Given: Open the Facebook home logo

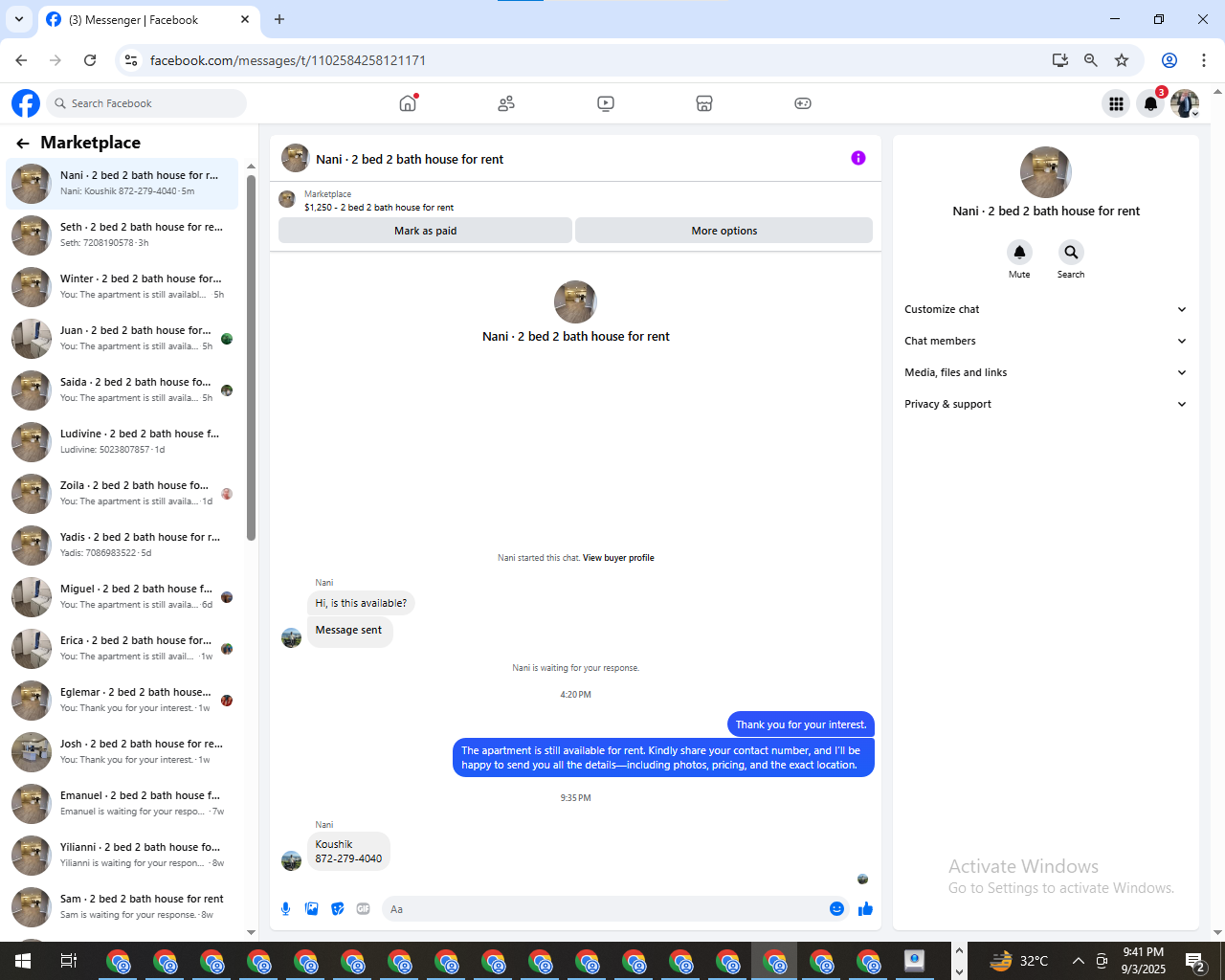Looking at the screenshot, I should pyautogui.click(x=26, y=103).
